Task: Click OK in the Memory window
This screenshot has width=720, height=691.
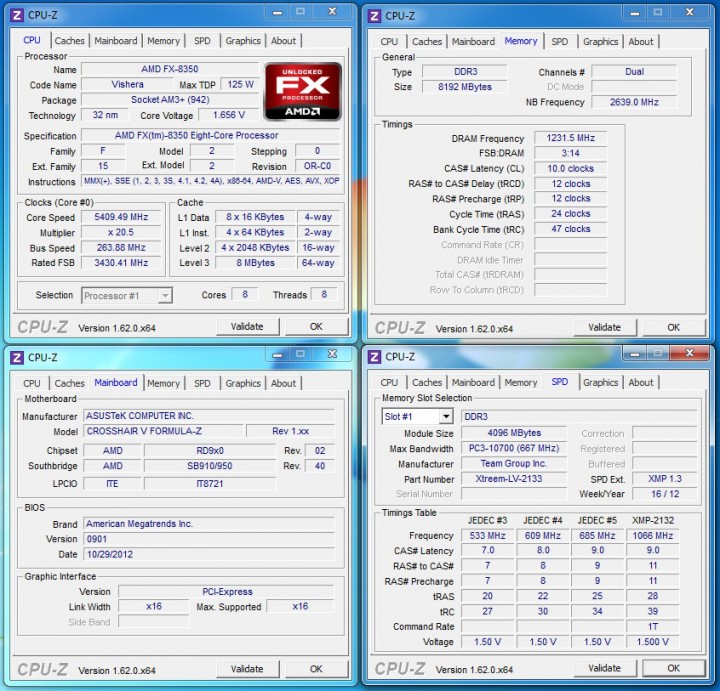Action: click(x=673, y=328)
